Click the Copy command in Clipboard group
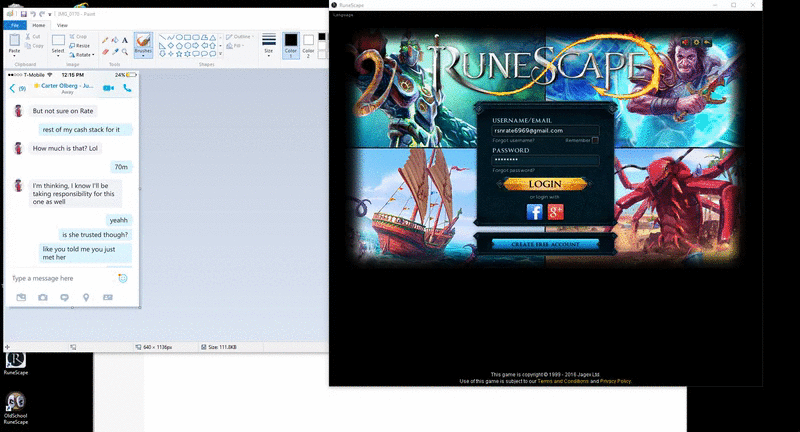The width and height of the screenshot is (800, 432). click(x=34, y=46)
